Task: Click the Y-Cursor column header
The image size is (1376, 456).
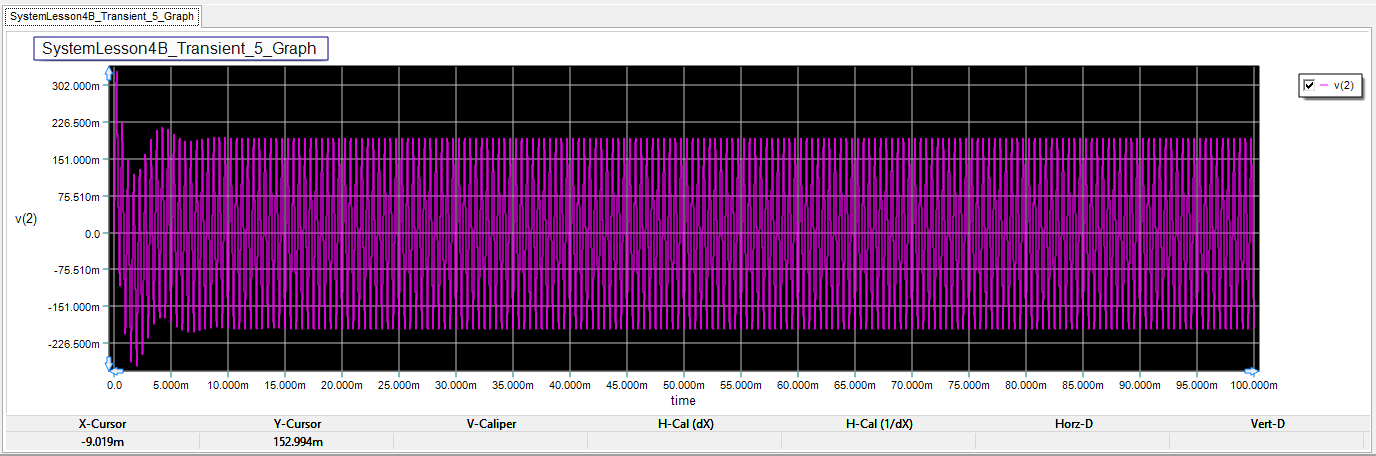Action: pyautogui.click(x=297, y=424)
